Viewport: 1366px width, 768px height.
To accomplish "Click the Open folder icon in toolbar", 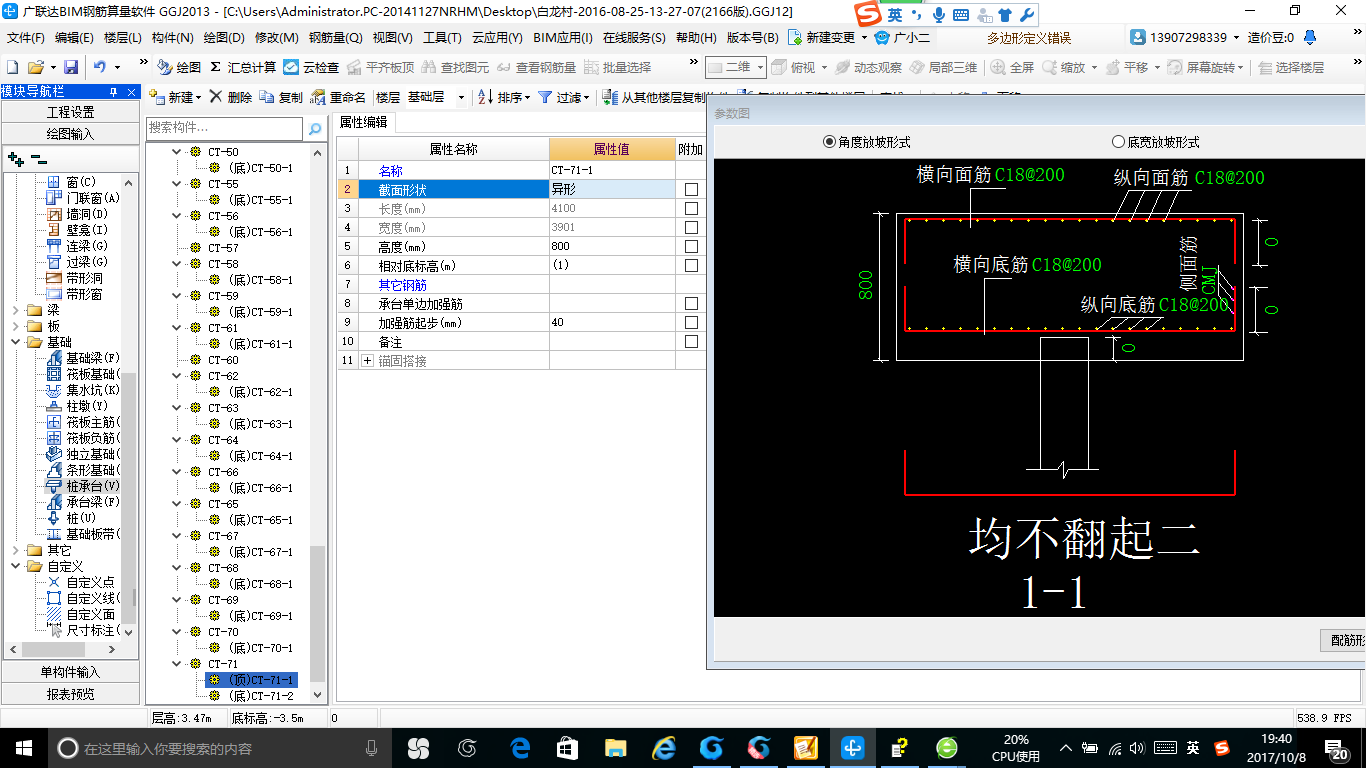I will point(35,67).
